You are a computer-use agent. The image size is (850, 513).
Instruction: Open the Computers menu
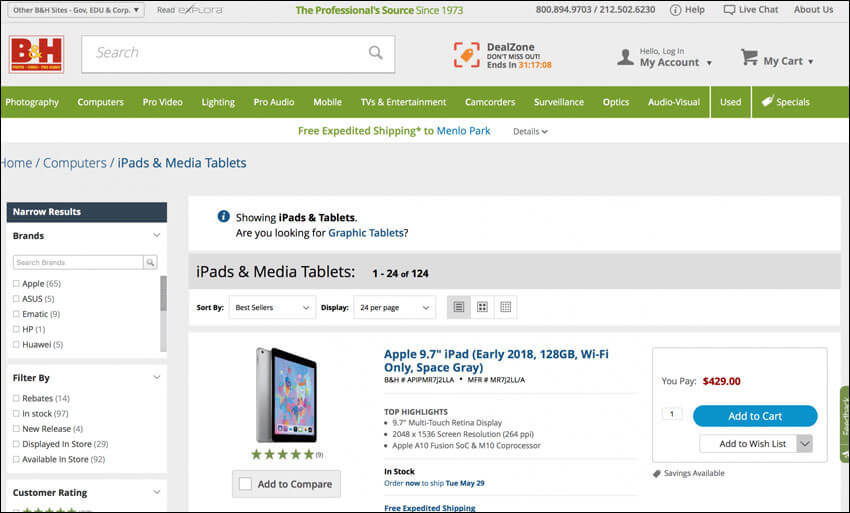tap(100, 102)
